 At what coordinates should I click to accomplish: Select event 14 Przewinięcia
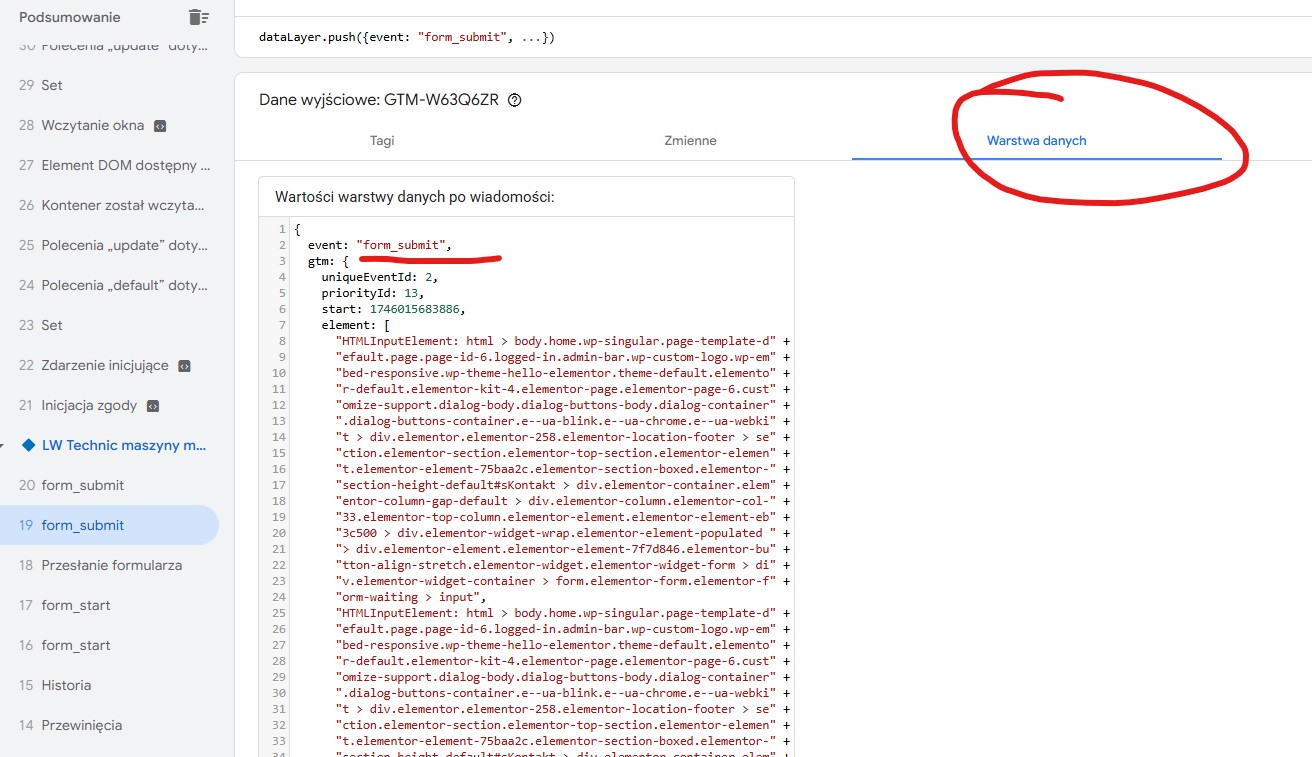point(81,725)
